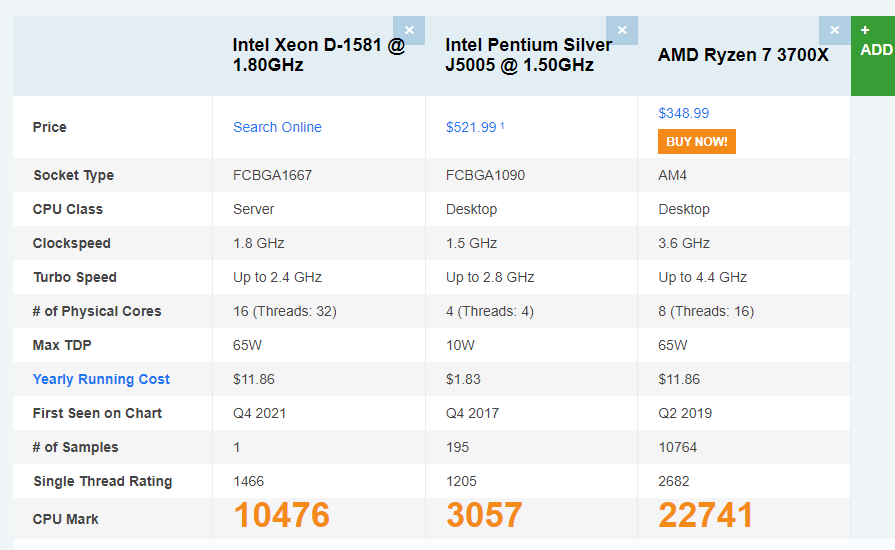Open Yearly Running Cost link
Viewport: 895px width, 550px height.
101,379
